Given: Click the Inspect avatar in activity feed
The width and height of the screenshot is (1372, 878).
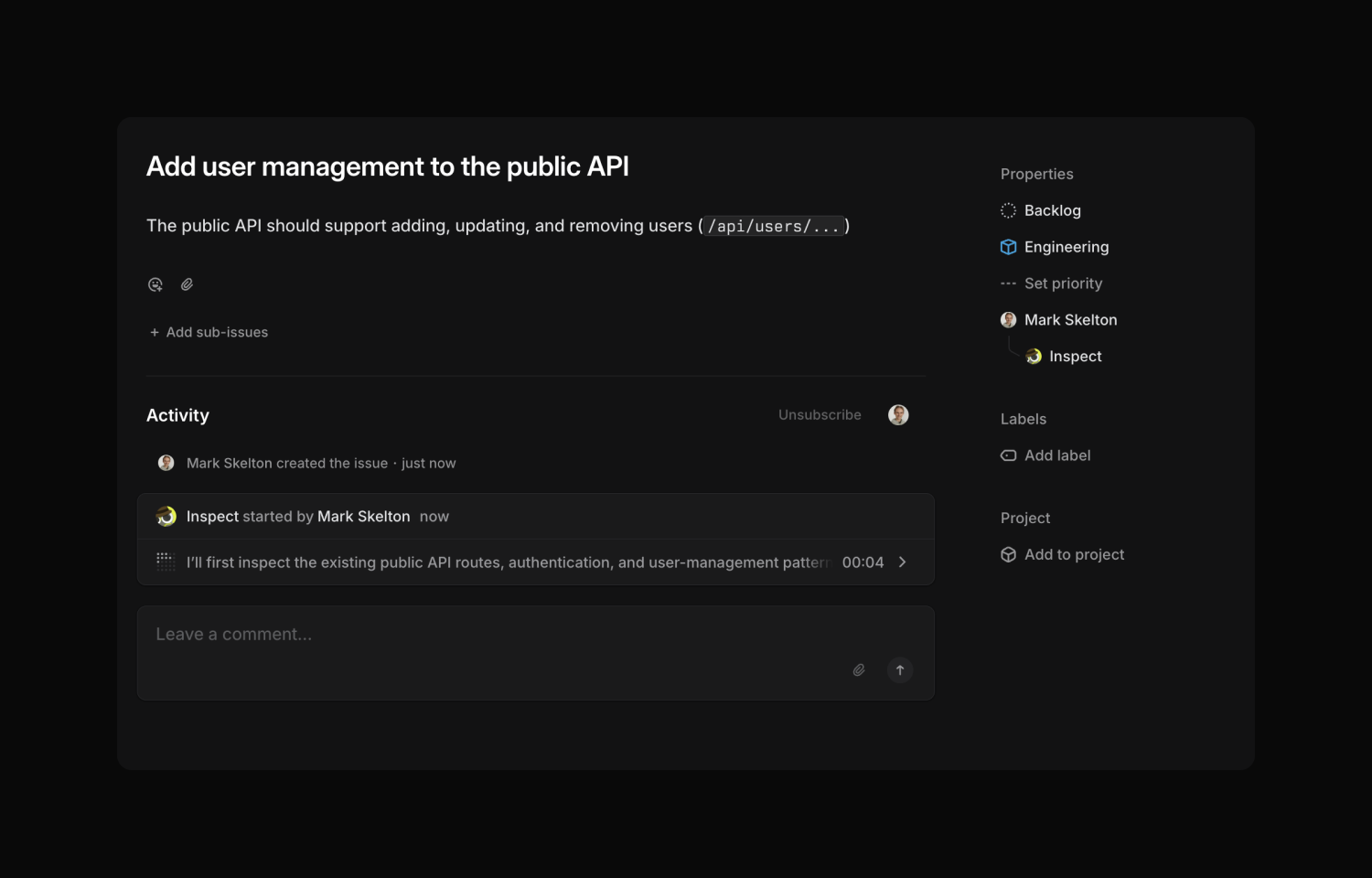Looking at the screenshot, I should coord(166,517).
